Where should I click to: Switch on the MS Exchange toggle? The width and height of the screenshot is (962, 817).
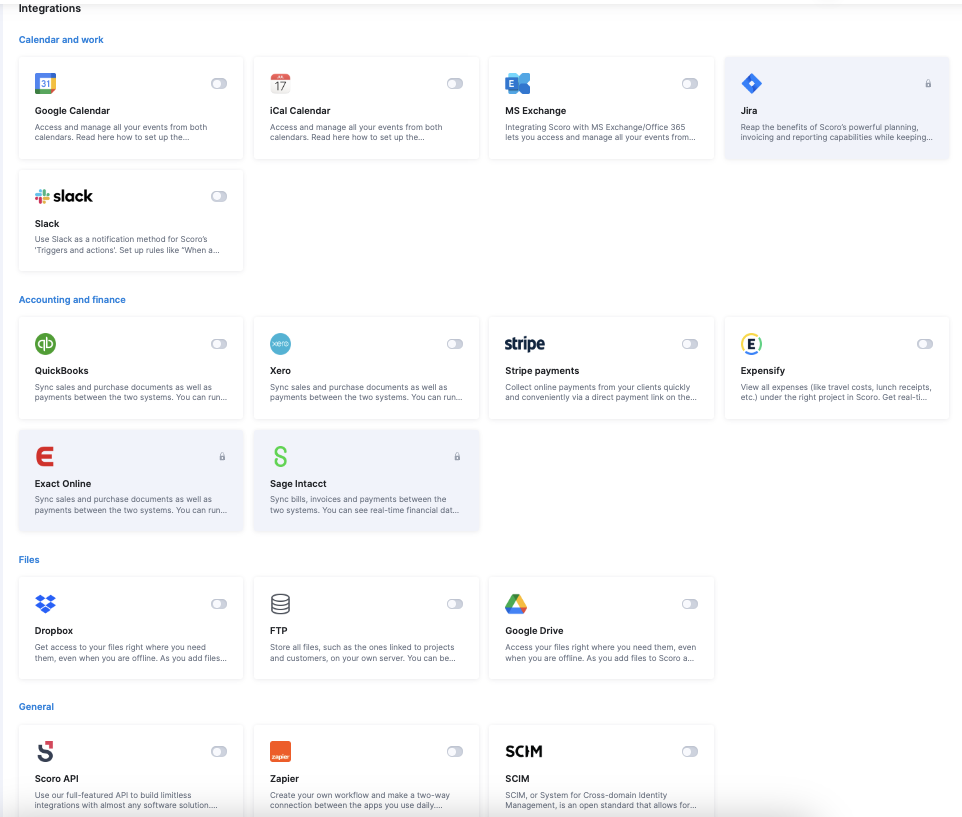(x=690, y=83)
